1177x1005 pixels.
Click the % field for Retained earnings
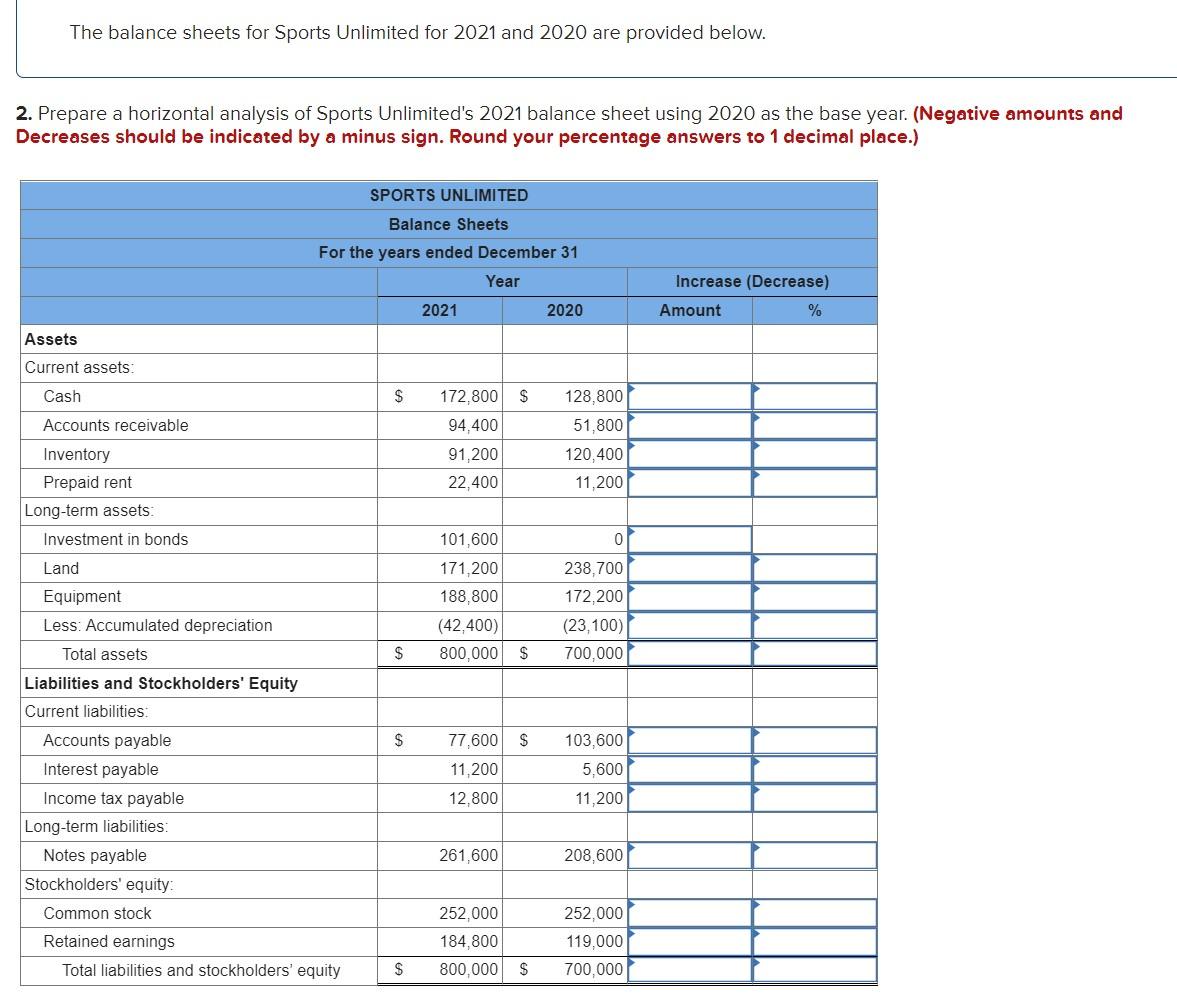[813, 941]
